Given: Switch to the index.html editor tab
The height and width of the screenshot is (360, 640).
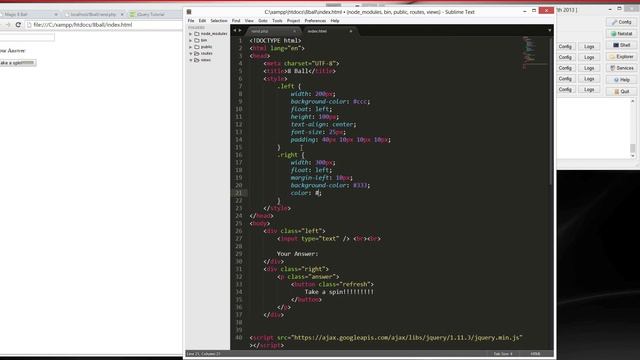Looking at the screenshot, I should pyautogui.click(x=329, y=31).
